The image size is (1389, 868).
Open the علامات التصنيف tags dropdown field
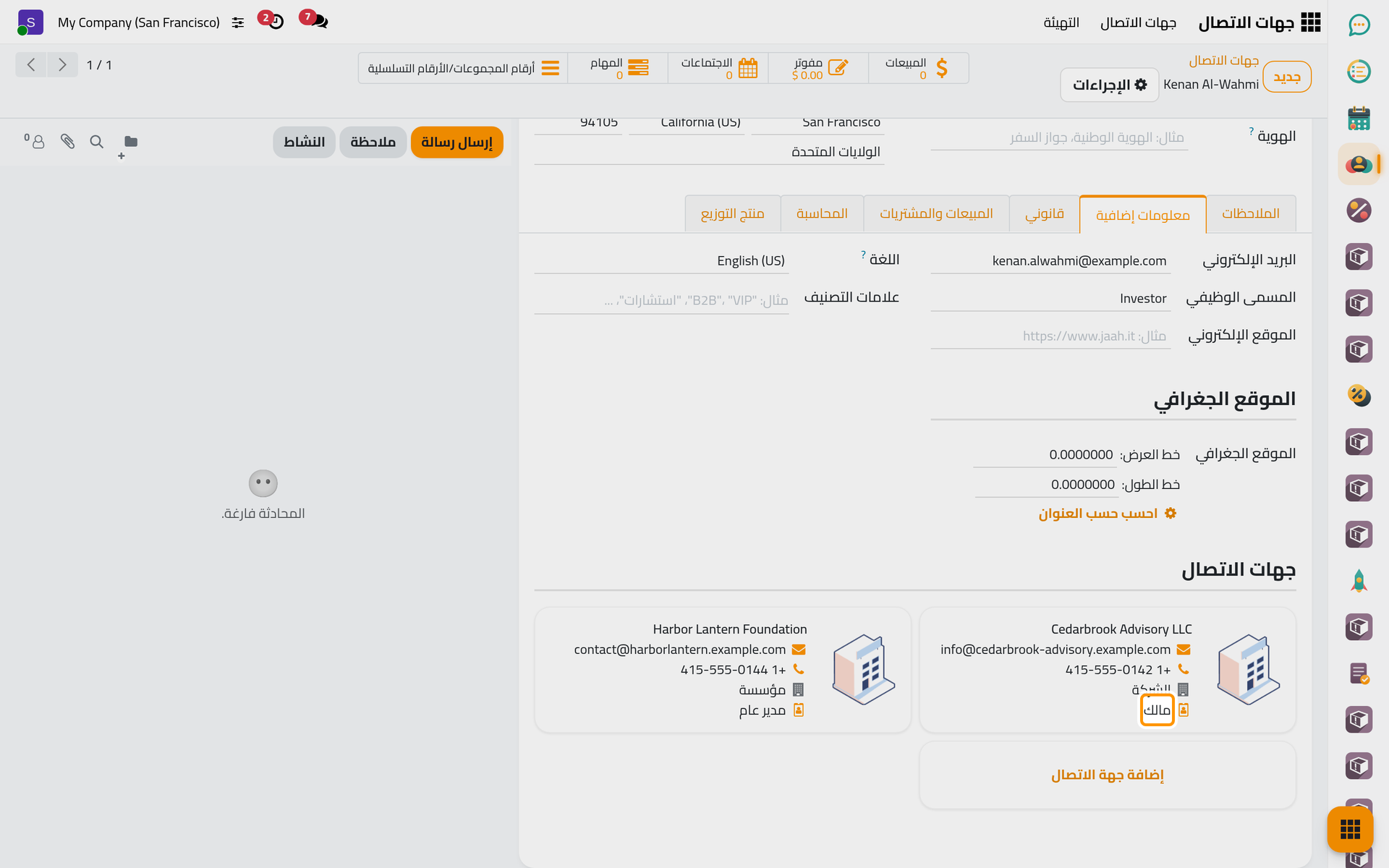point(661,300)
